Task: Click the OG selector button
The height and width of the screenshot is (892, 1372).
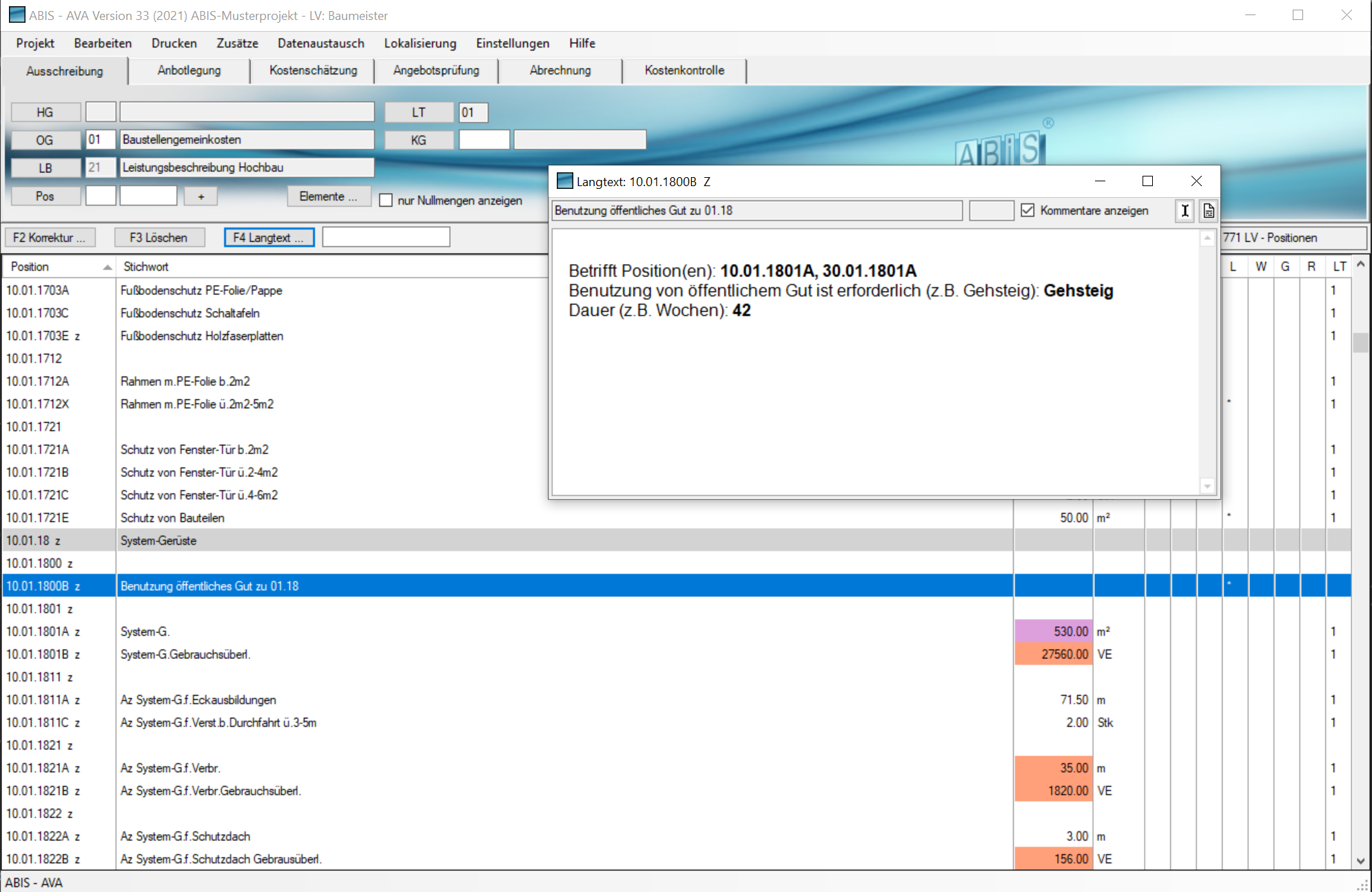Action: tap(45, 140)
